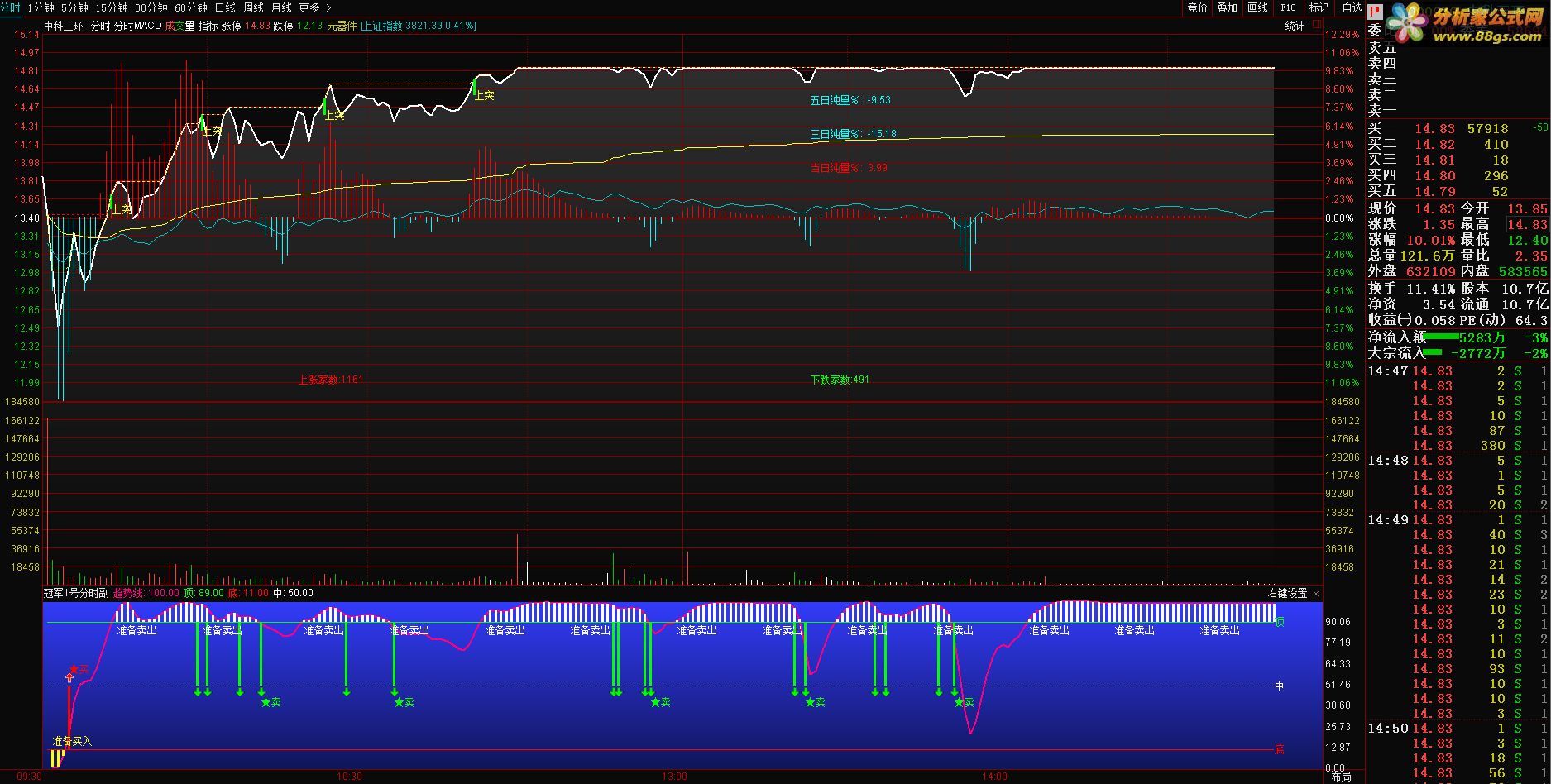
Task: Click the 13:00 time axis marker
Action: tap(674, 777)
